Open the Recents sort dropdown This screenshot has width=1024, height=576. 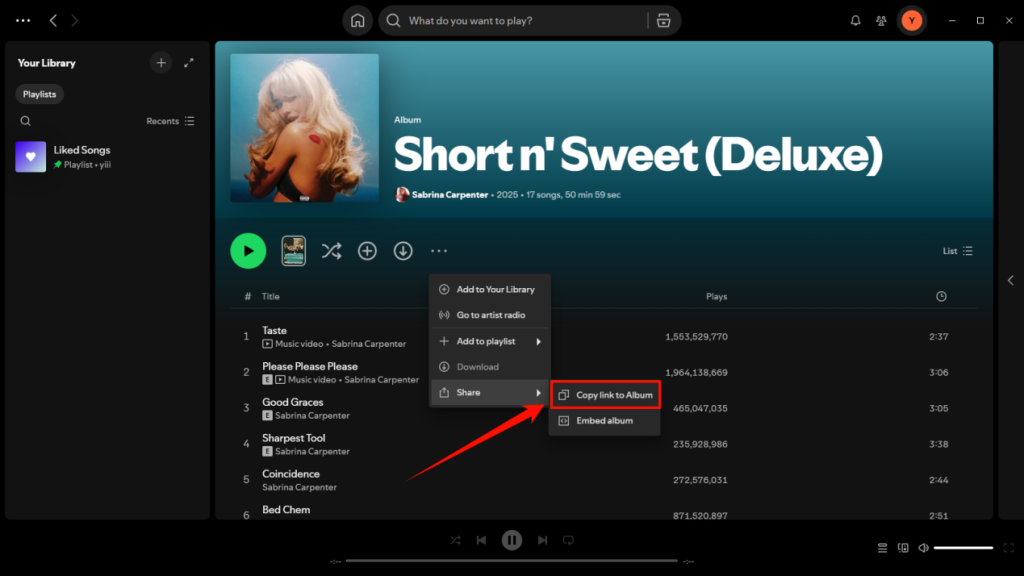[x=170, y=121]
